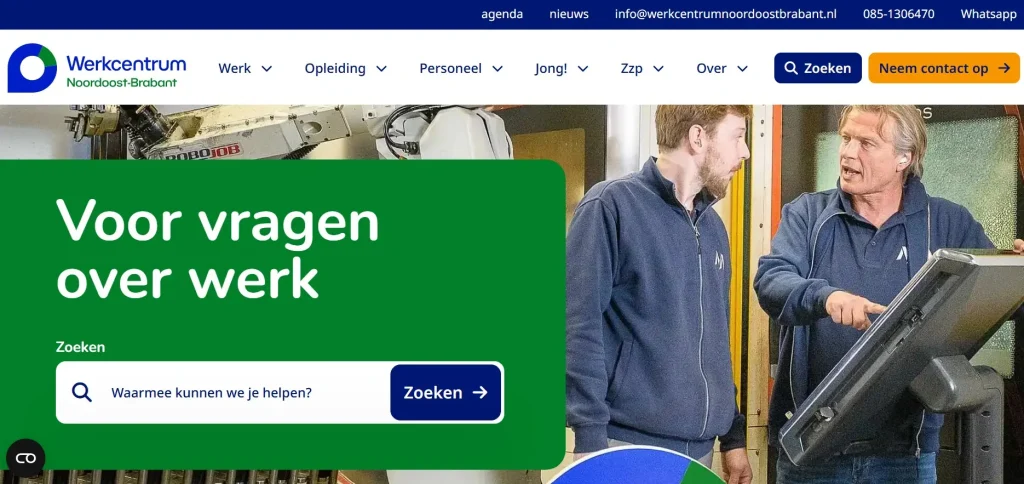1024x484 pixels.
Task: Expand the Personeel dropdown chevron
Action: click(x=498, y=69)
